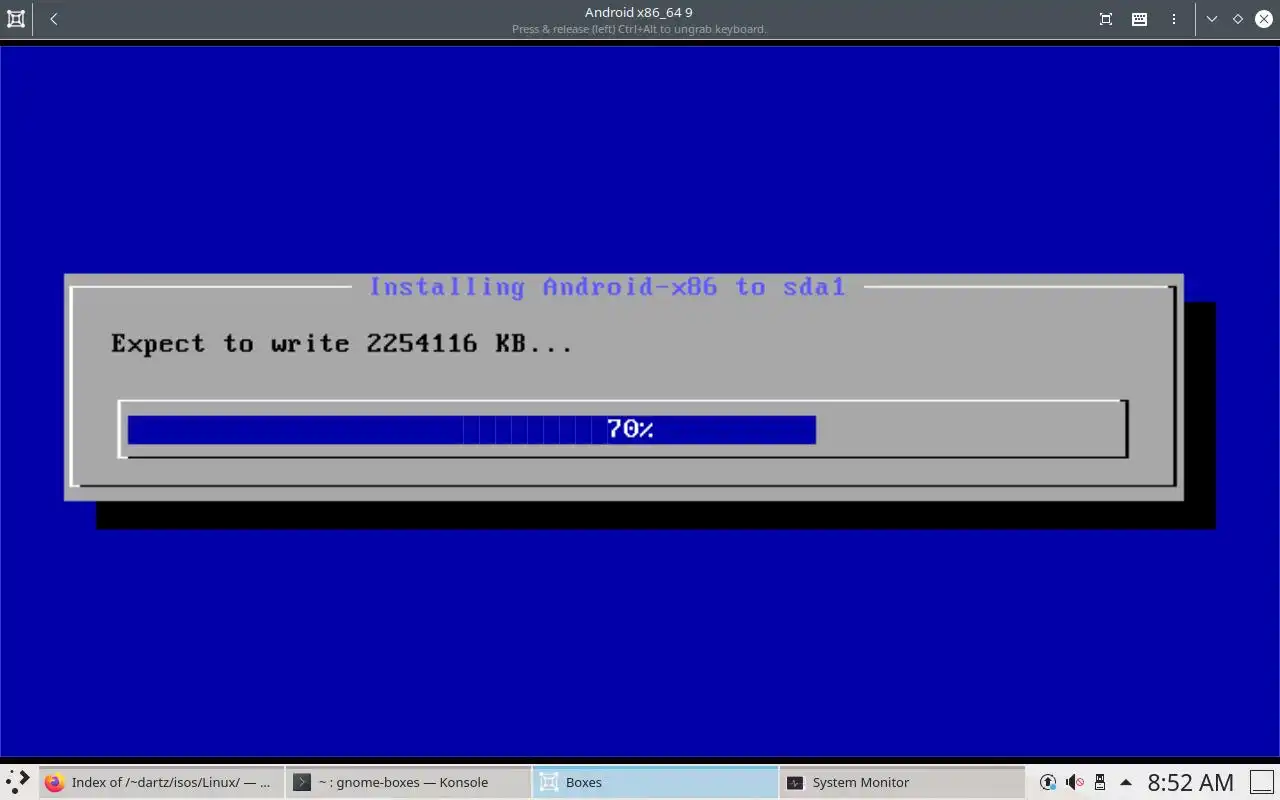Screen dimensions: 1280x800
Task: Click the Boxes app icon in the header
Action: coord(16,19)
